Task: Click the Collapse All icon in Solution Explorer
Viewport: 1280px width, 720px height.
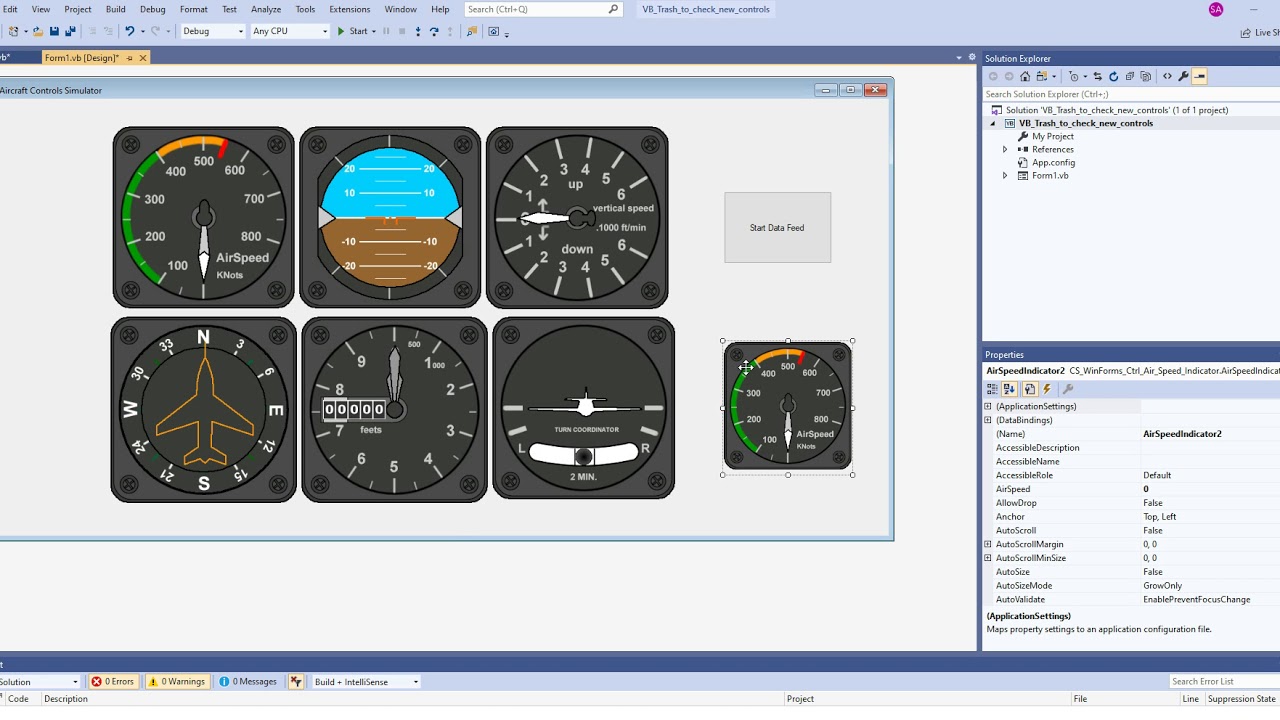Action: click(x=1129, y=76)
